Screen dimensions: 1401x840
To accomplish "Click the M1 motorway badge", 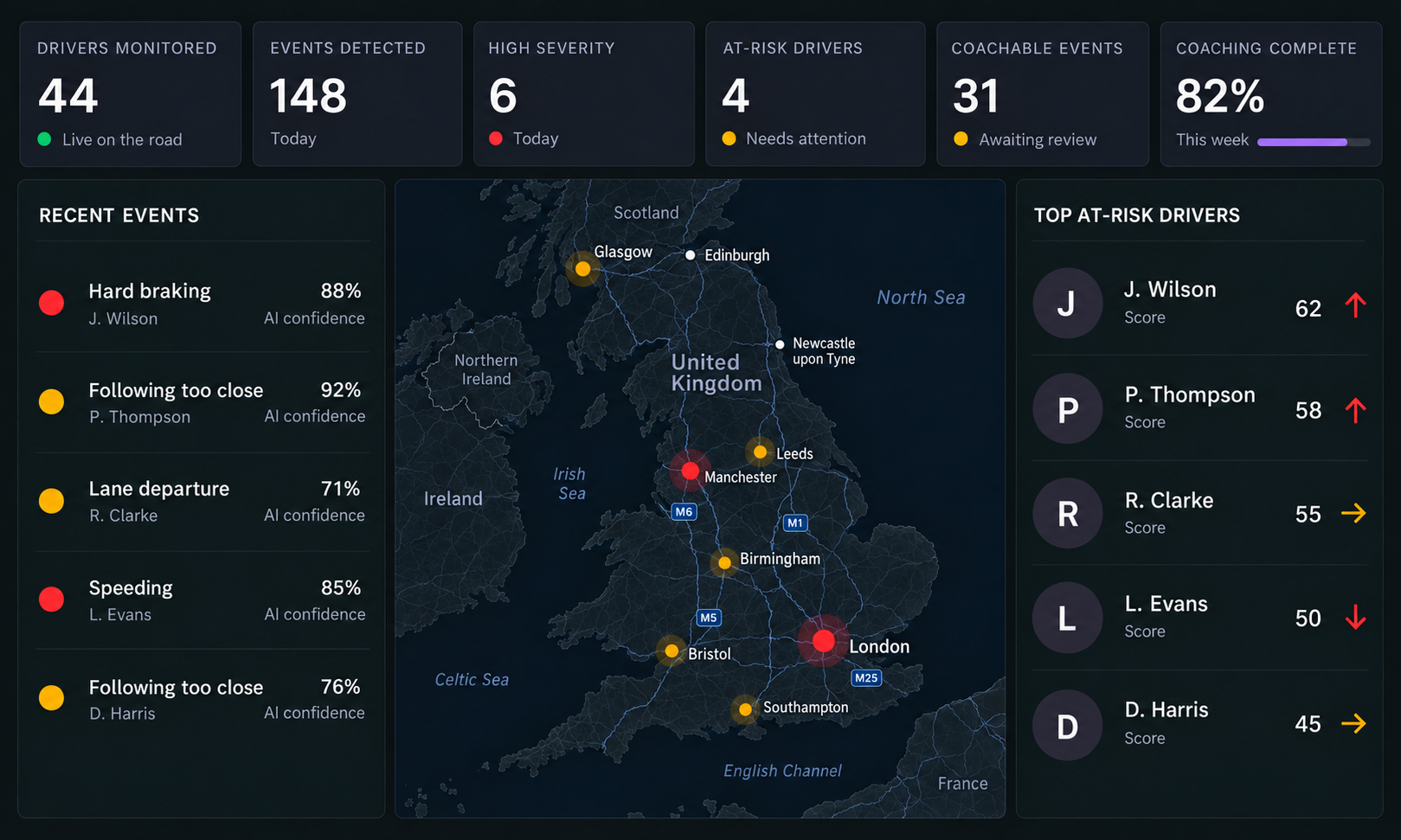I will tap(795, 523).
